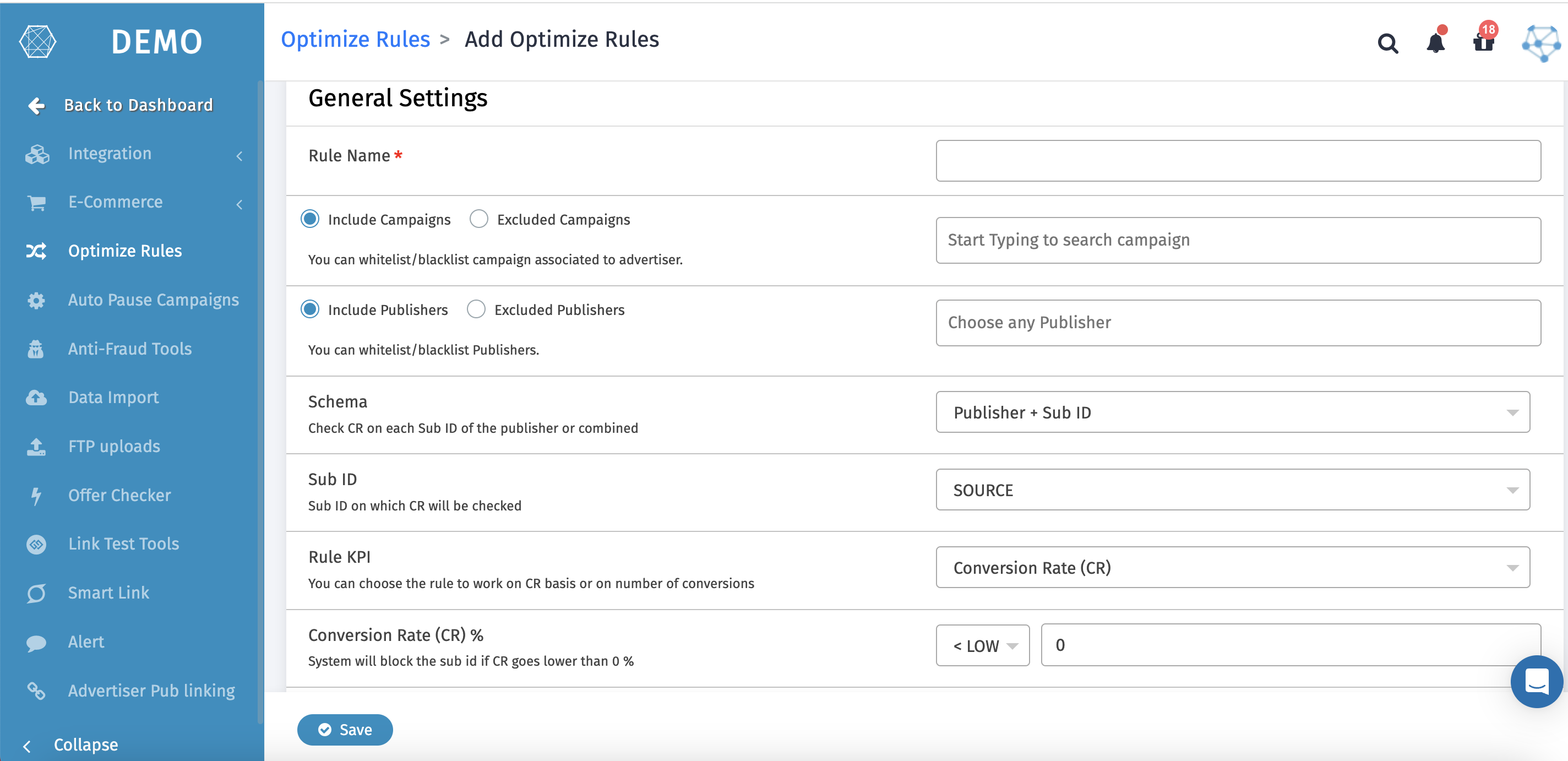This screenshot has height=761, width=1568.
Task: Click the user profile avatar icon
Action: (1539, 43)
